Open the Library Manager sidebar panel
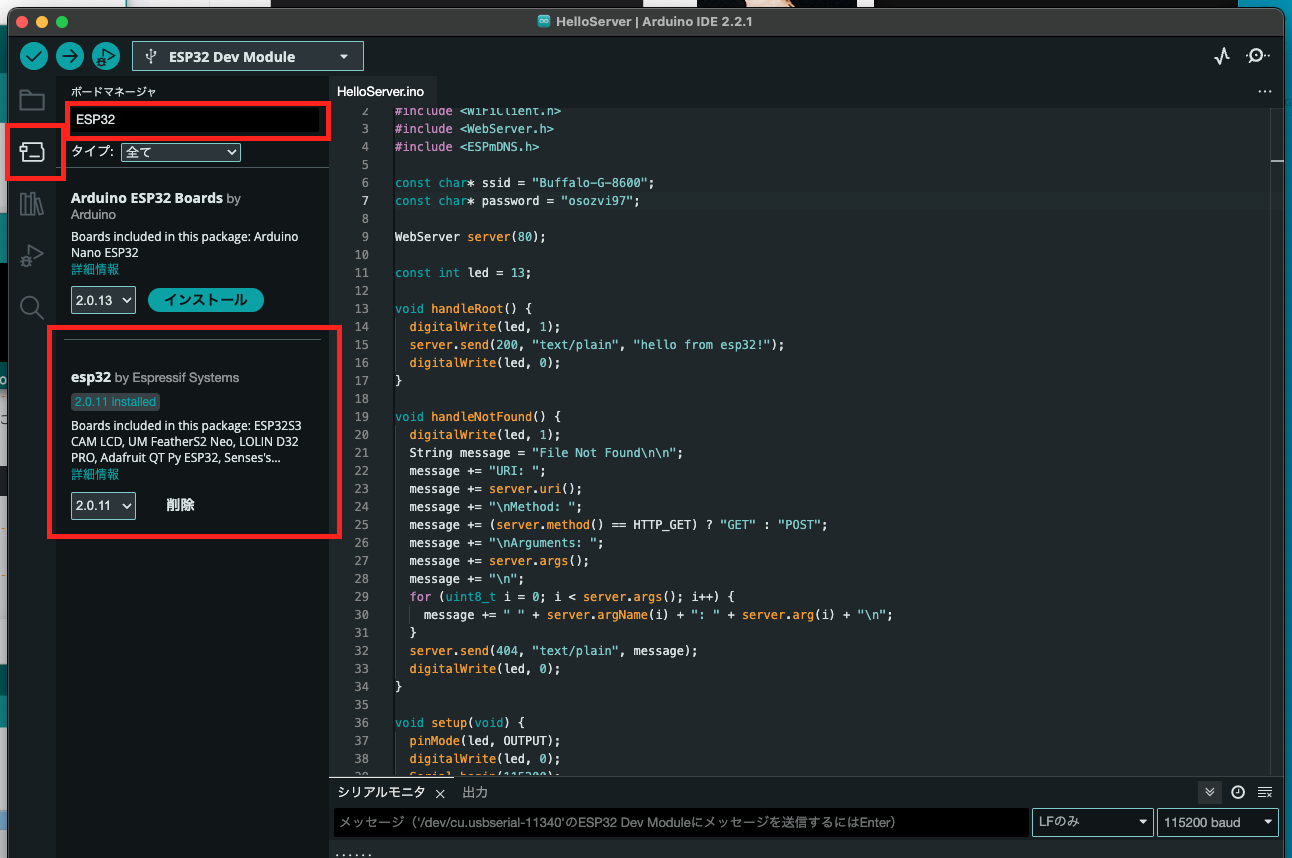Viewport: 1292px width, 858px height. (32, 204)
